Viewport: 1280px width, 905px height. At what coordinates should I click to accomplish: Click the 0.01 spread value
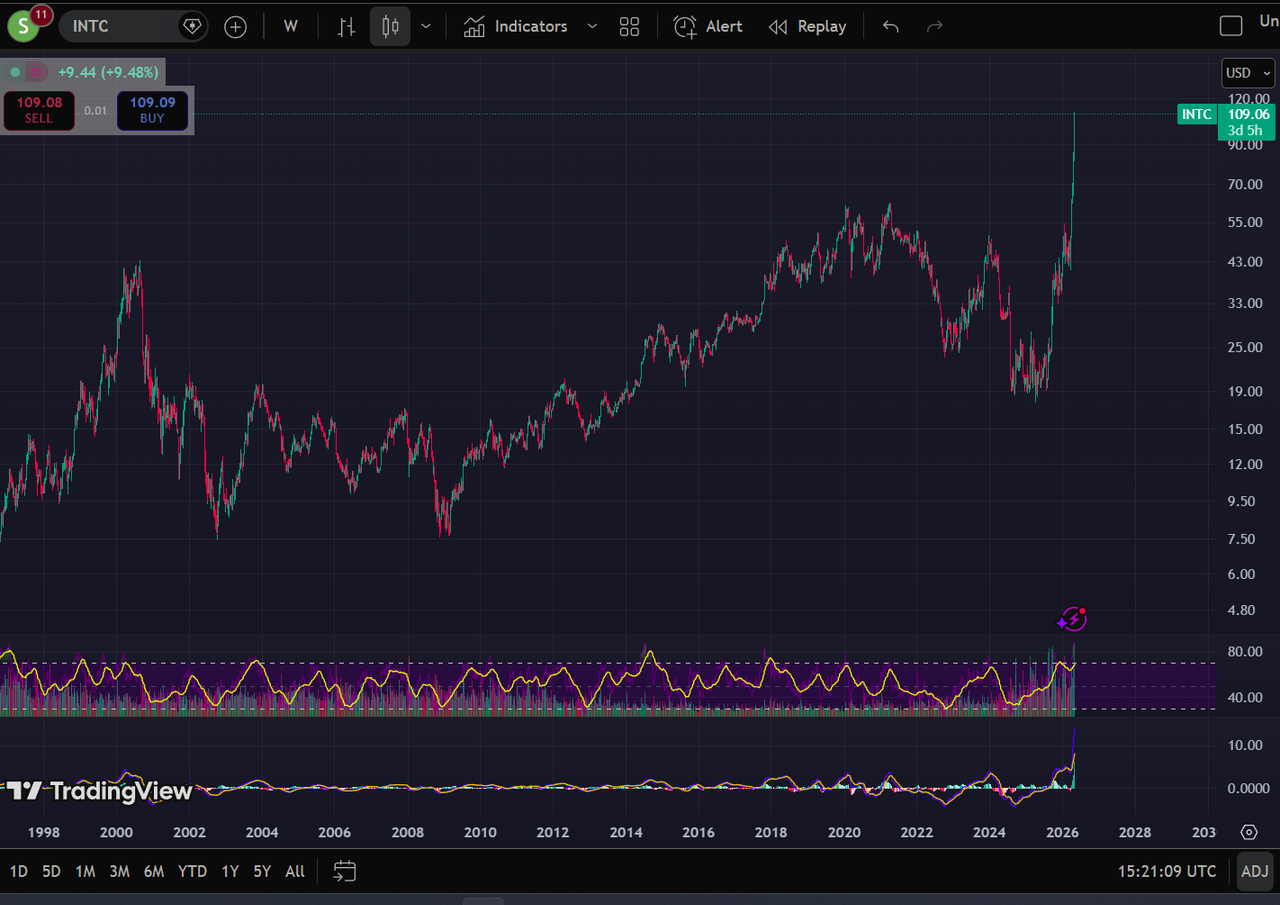pos(96,110)
